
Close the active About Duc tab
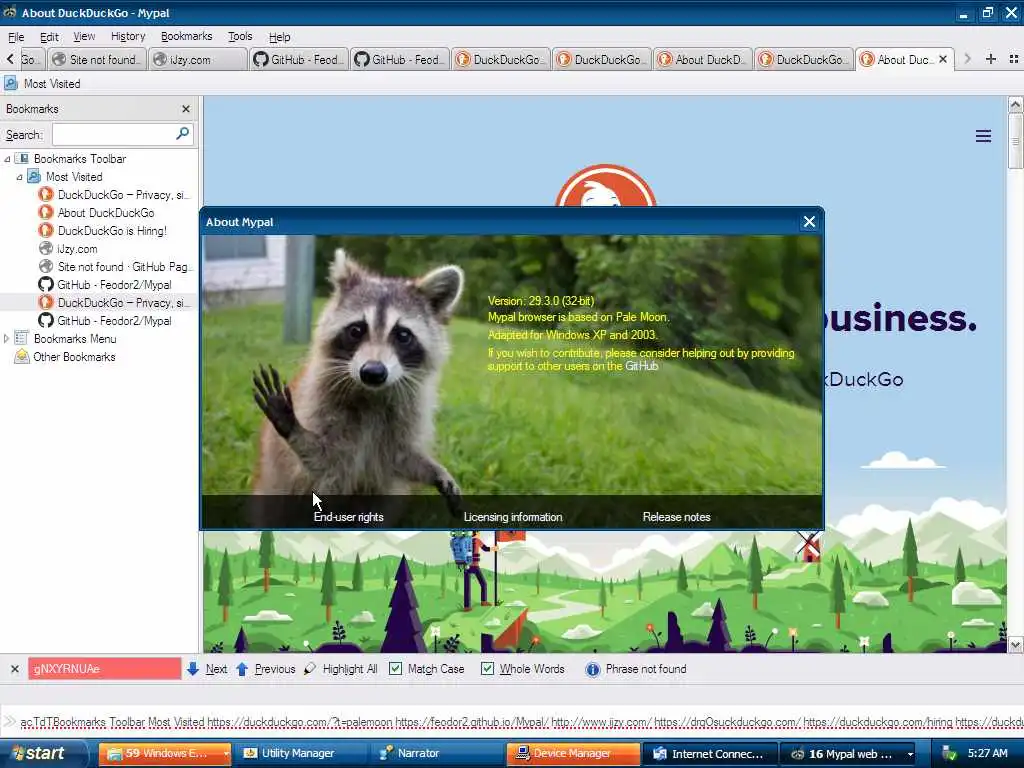(942, 59)
